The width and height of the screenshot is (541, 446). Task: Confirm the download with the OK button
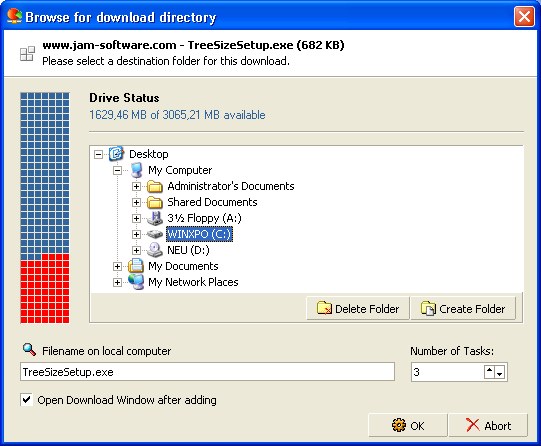point(408,425)
